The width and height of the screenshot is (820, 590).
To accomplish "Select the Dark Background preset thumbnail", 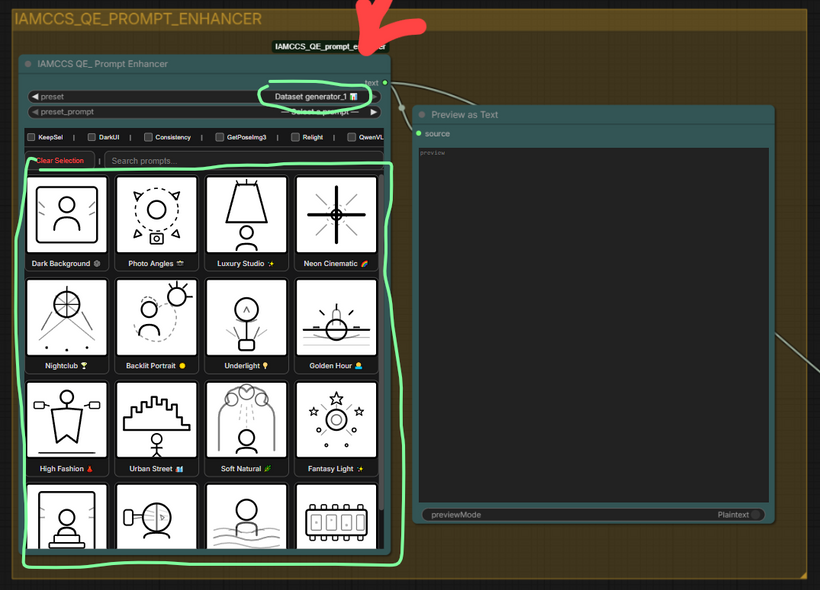I will [67, 215].
